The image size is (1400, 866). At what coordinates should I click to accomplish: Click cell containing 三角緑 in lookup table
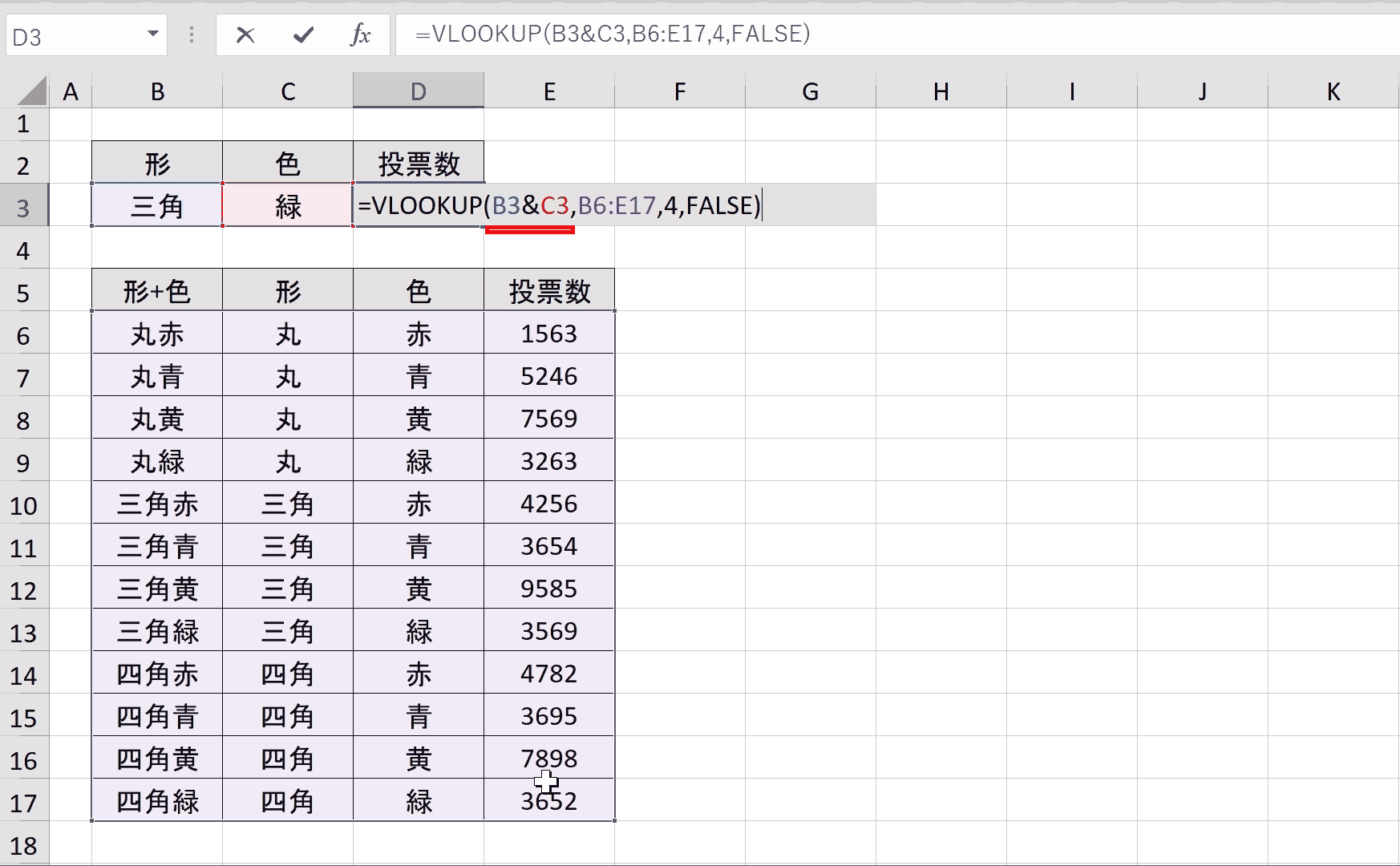pyautogui.click(x=157, y=631)
